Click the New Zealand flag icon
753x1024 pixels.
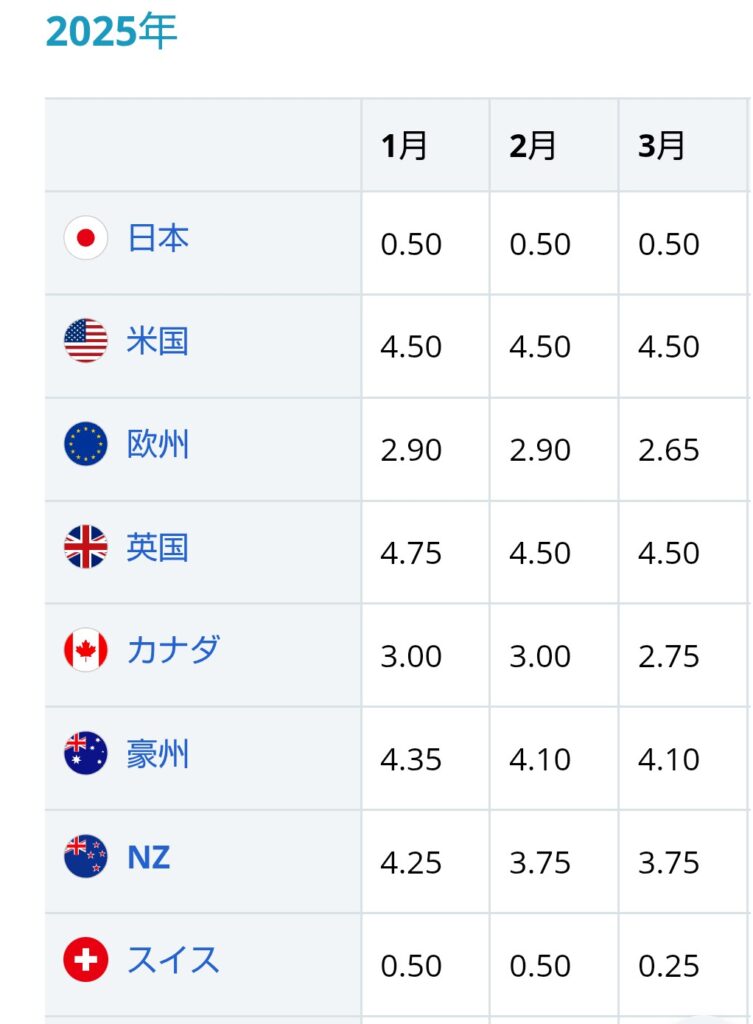(86, 856)
